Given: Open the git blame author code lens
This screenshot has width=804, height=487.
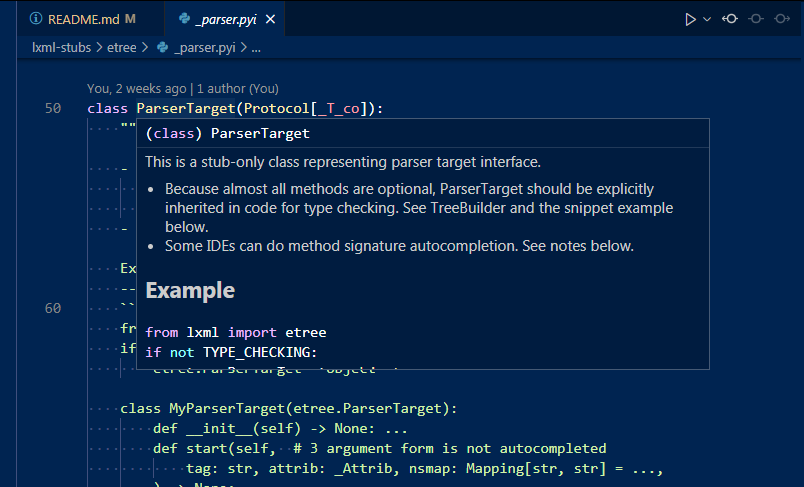Looking at the screenshot, I should [x=183, y=88].
